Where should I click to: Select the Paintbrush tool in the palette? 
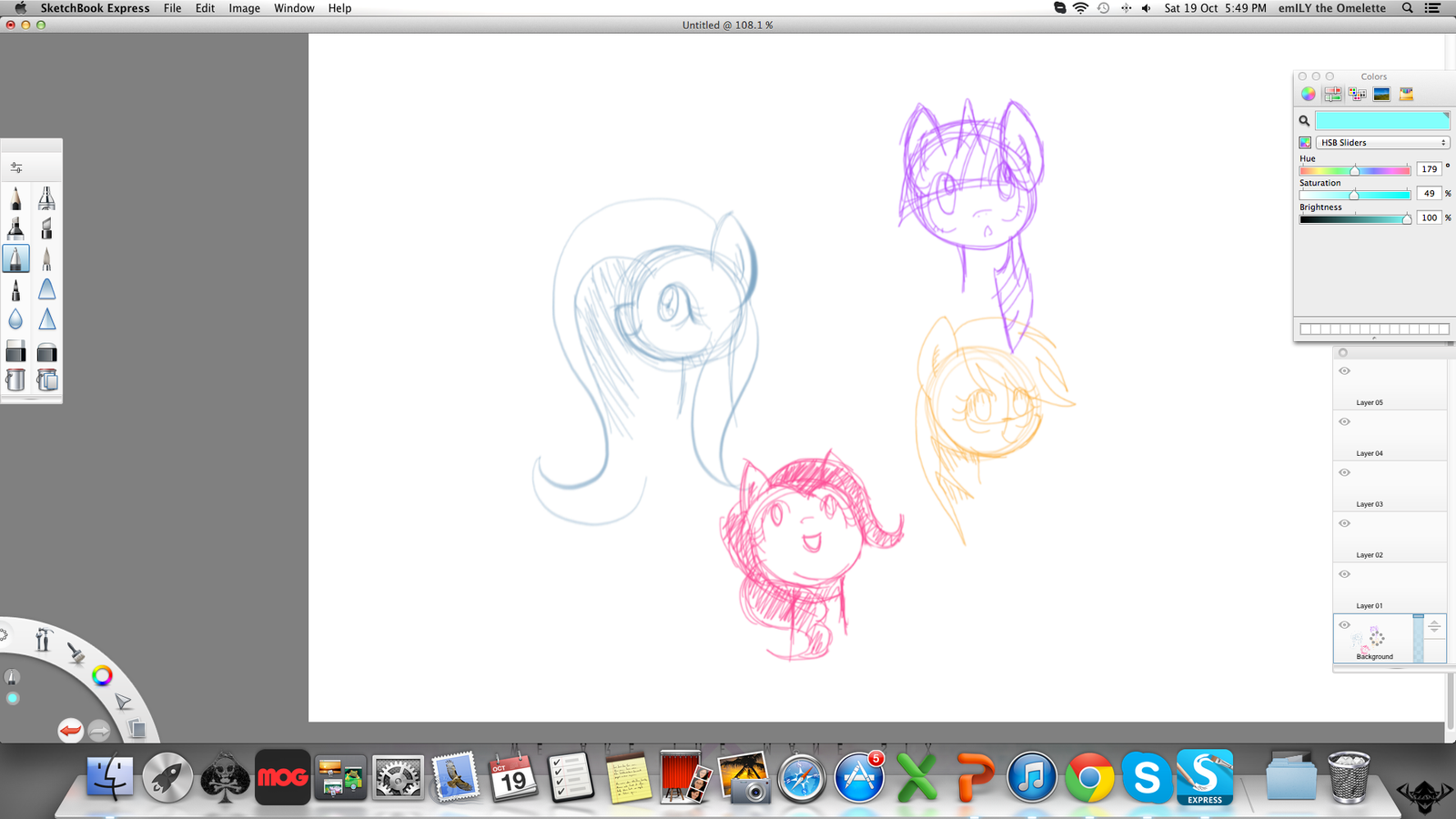click(x=46, y=258)
